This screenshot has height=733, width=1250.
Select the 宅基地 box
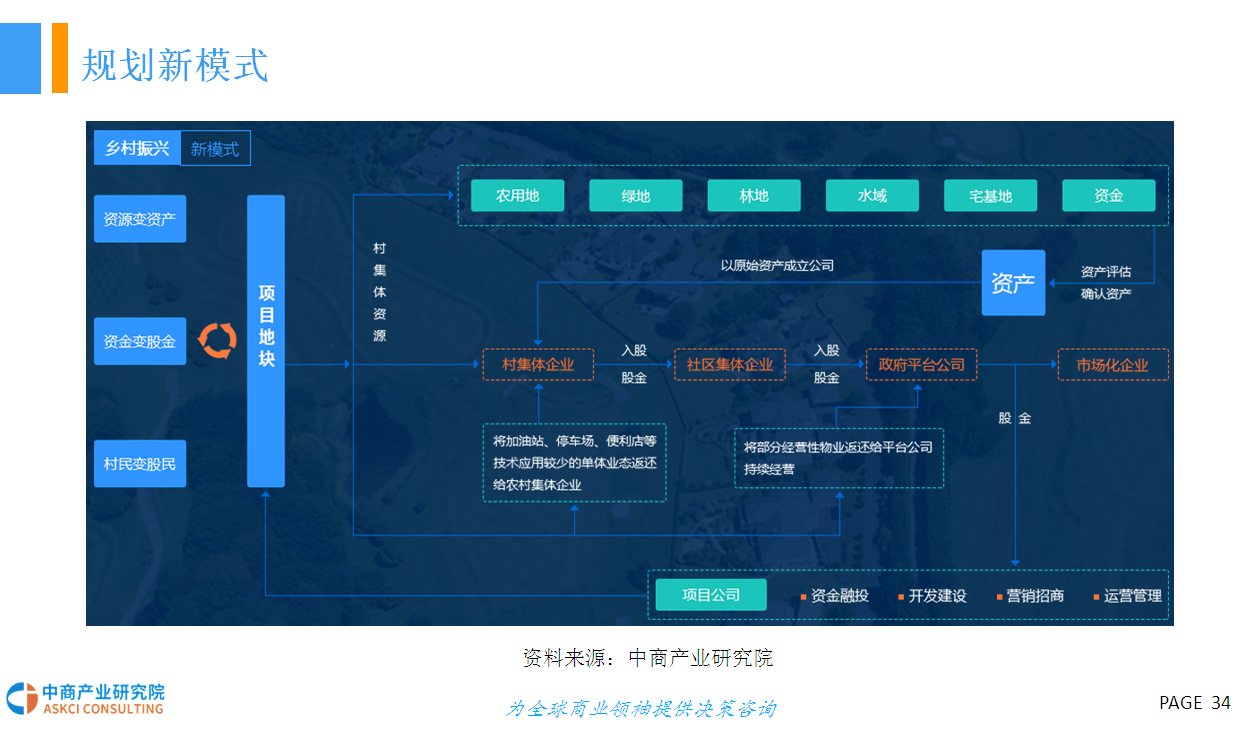[990, 196]
